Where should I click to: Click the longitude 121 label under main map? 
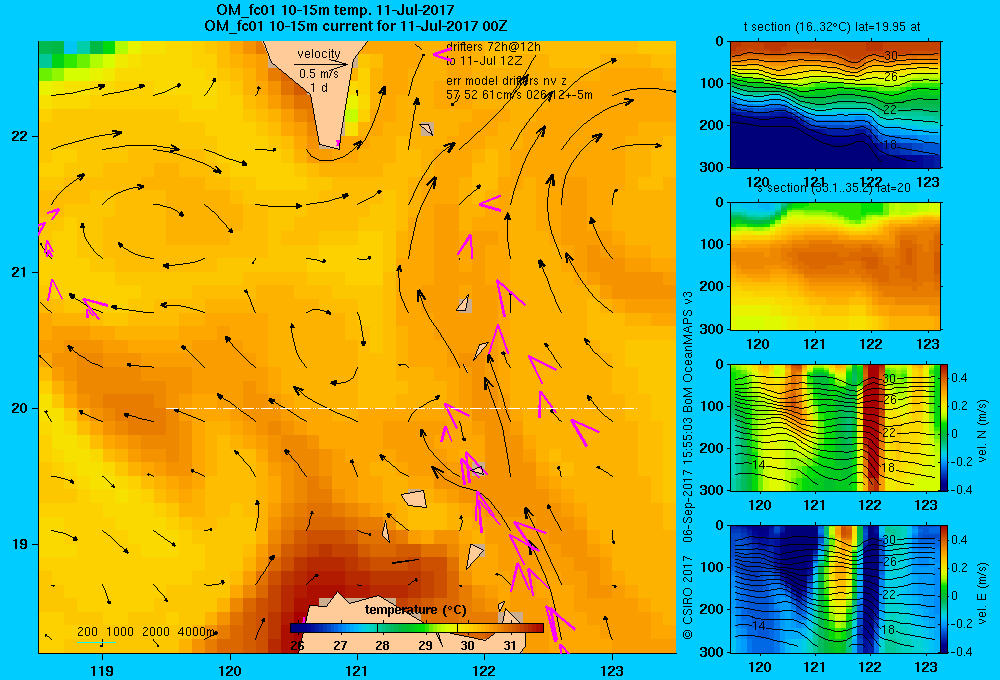357,670
